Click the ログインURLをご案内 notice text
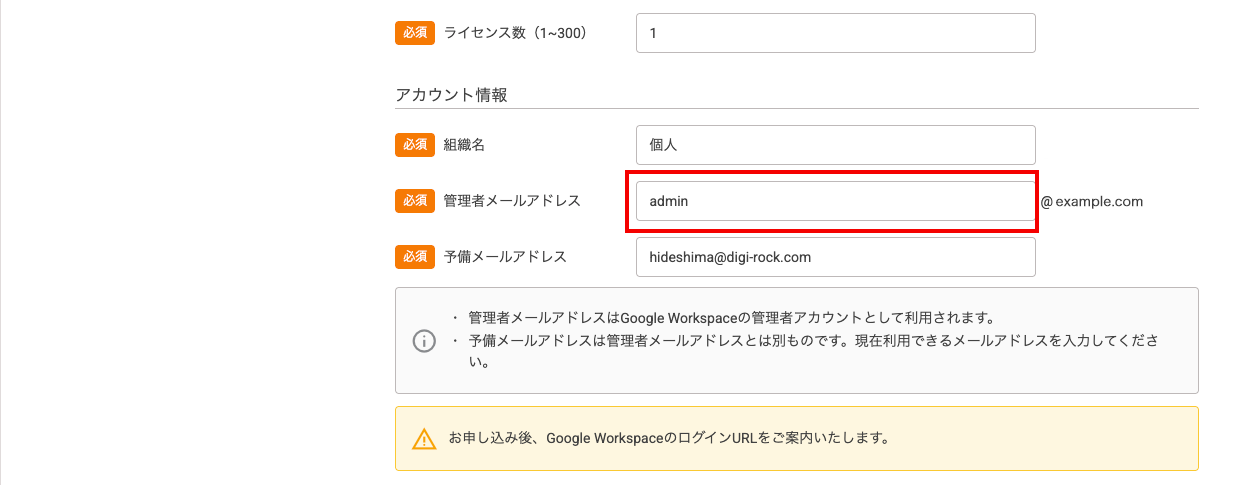 pos(669,438)
